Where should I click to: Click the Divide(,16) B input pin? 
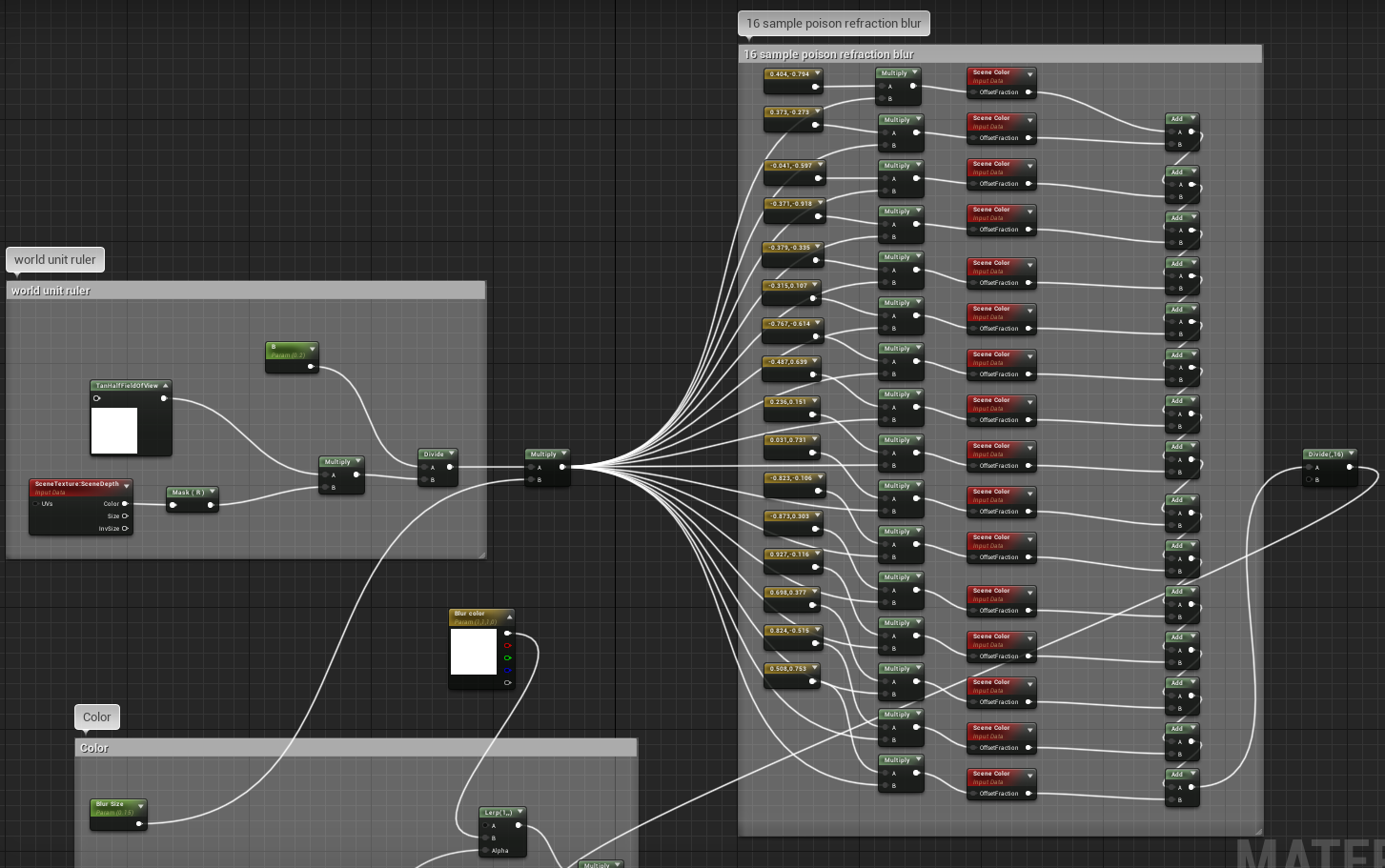[1310, 480]
